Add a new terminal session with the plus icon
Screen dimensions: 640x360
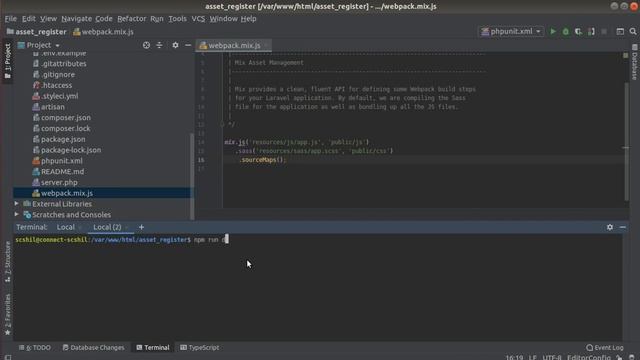(x=141, y=227)
